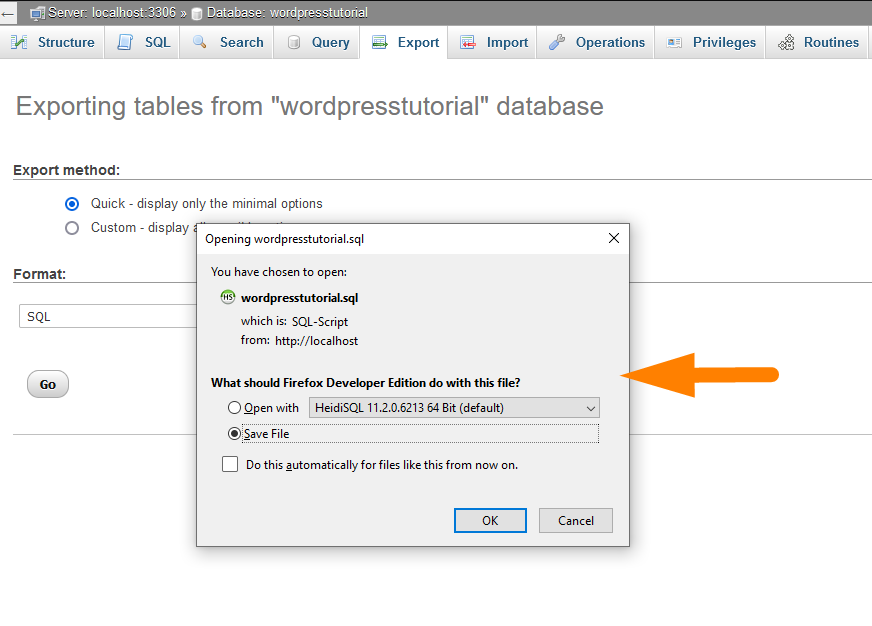The height and width of the screenshot is (626, 872).
Task: Tick Do this automatically checkbox
Action: click(230, 464)
